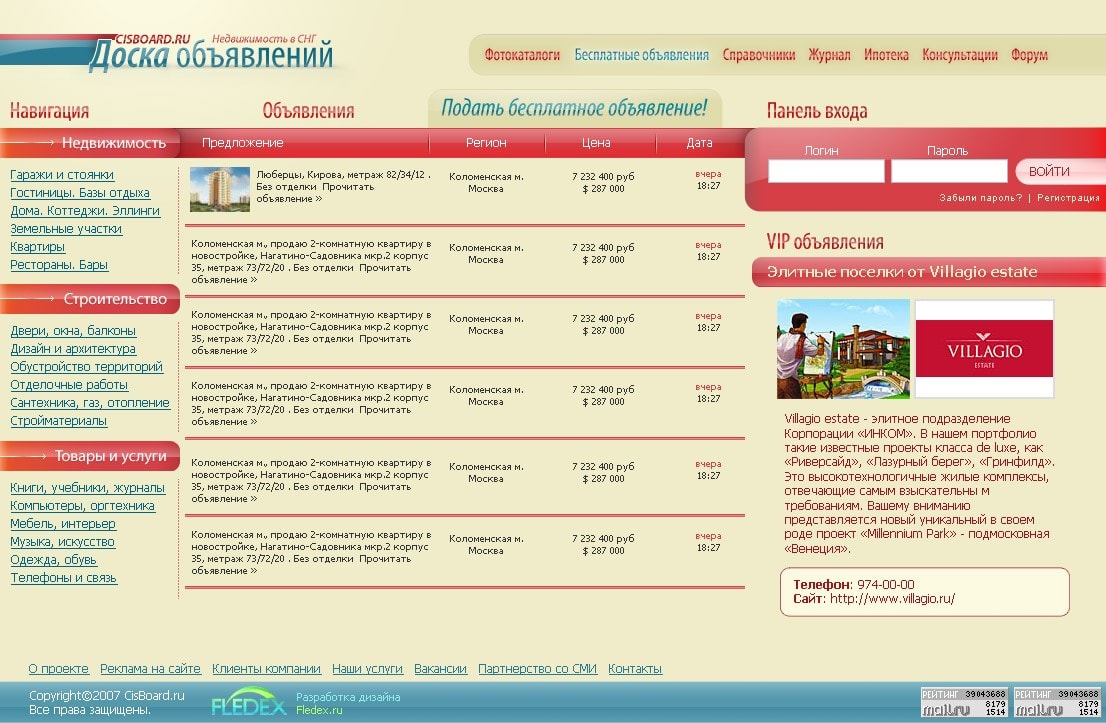Open Мебель, интерьер category
Screen dimensions: 1106x723
pyautogui.click(x=63, y=524)
